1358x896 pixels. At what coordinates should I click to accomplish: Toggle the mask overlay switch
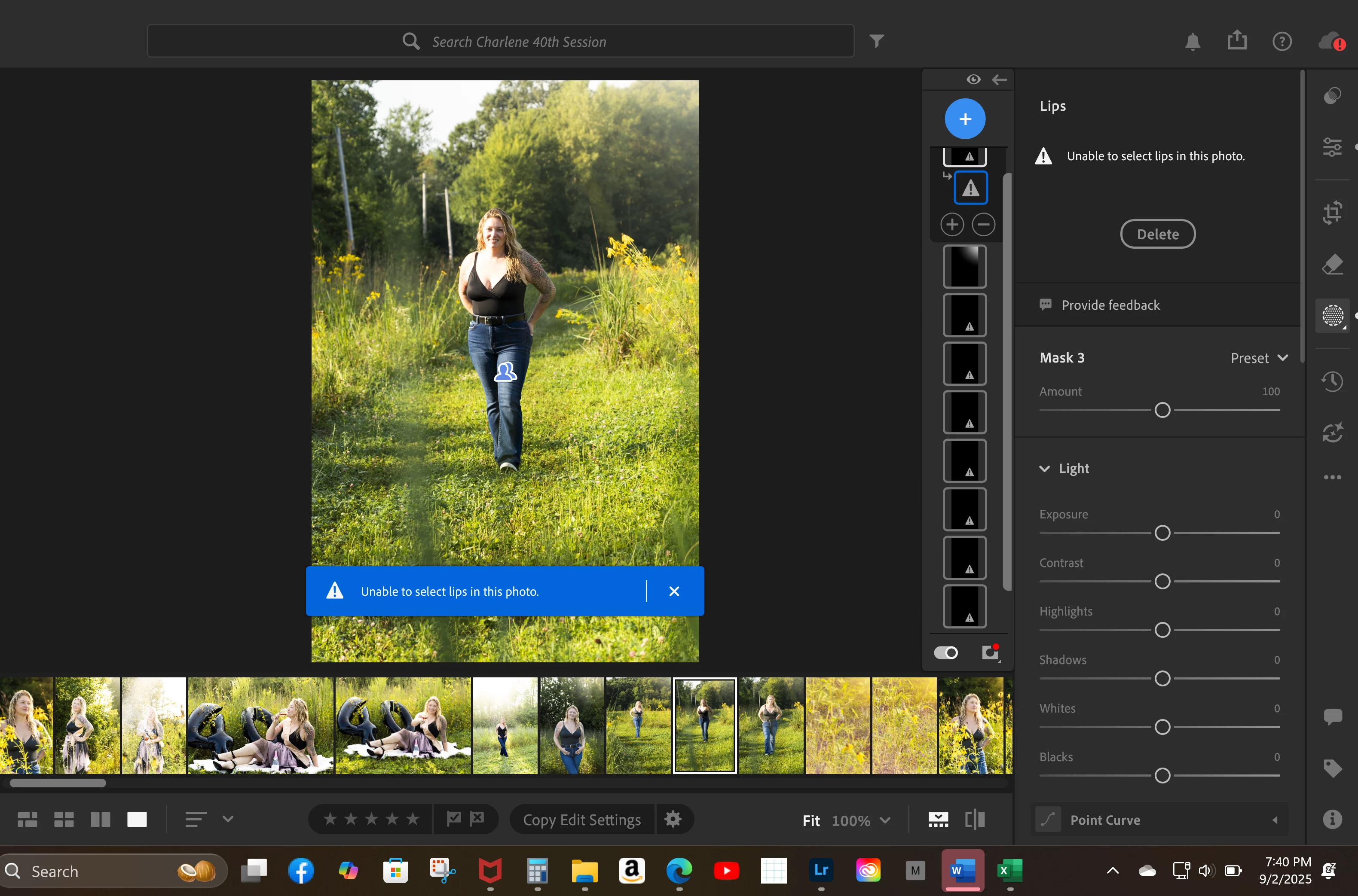coord(945,652)
